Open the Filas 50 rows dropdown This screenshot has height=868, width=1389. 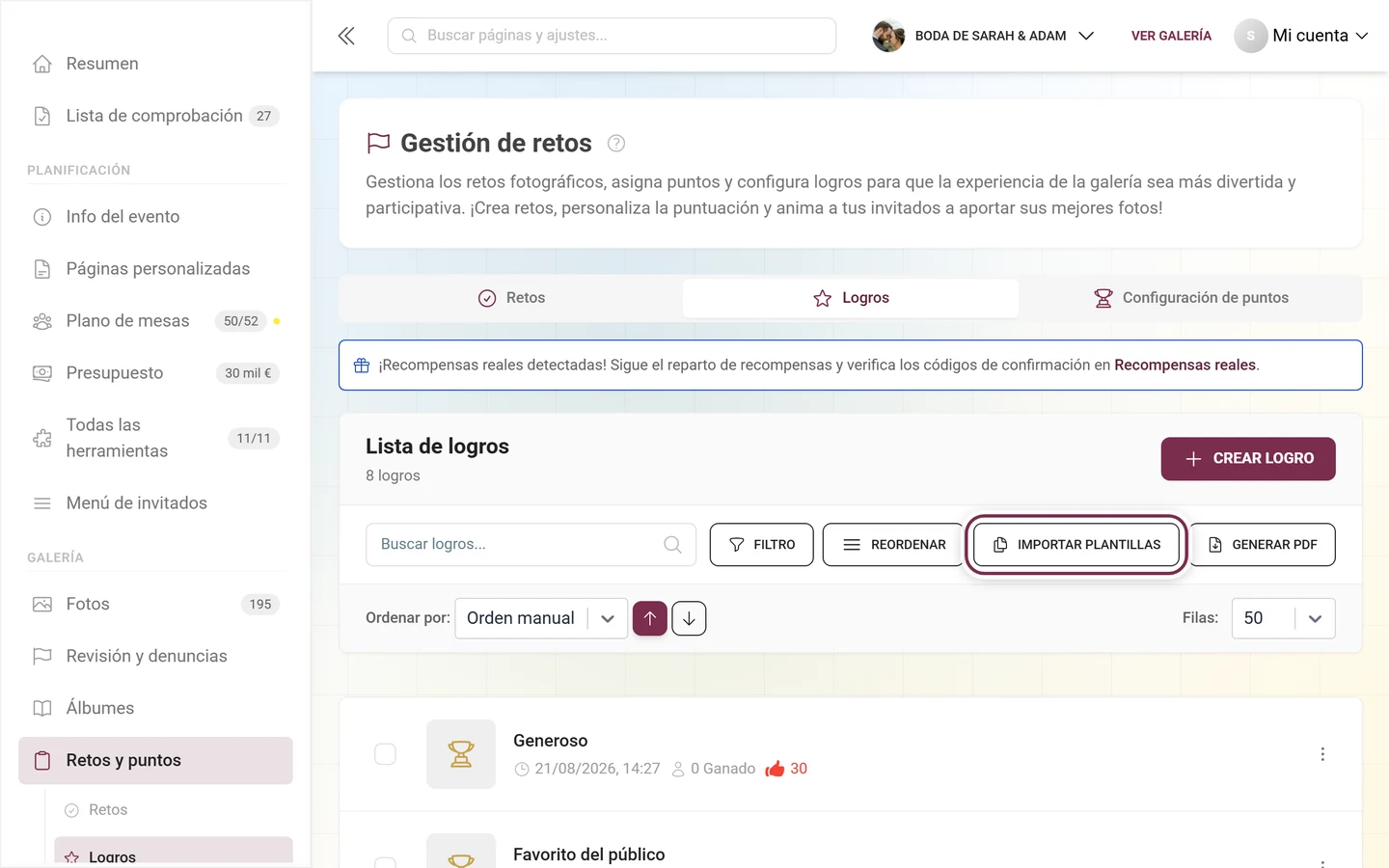click(1283, 618)
